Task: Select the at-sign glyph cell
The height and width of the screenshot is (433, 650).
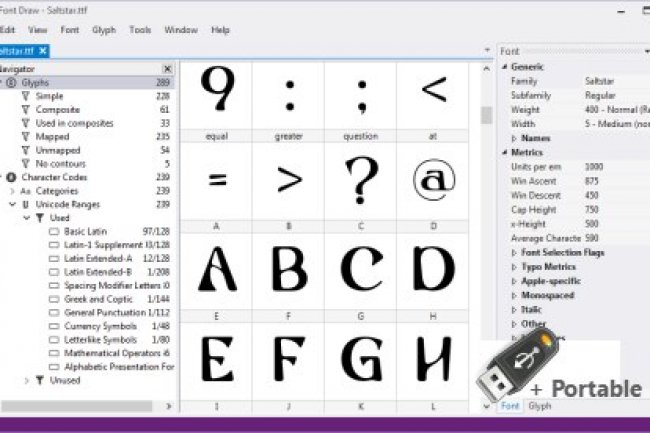Action: 434,180
